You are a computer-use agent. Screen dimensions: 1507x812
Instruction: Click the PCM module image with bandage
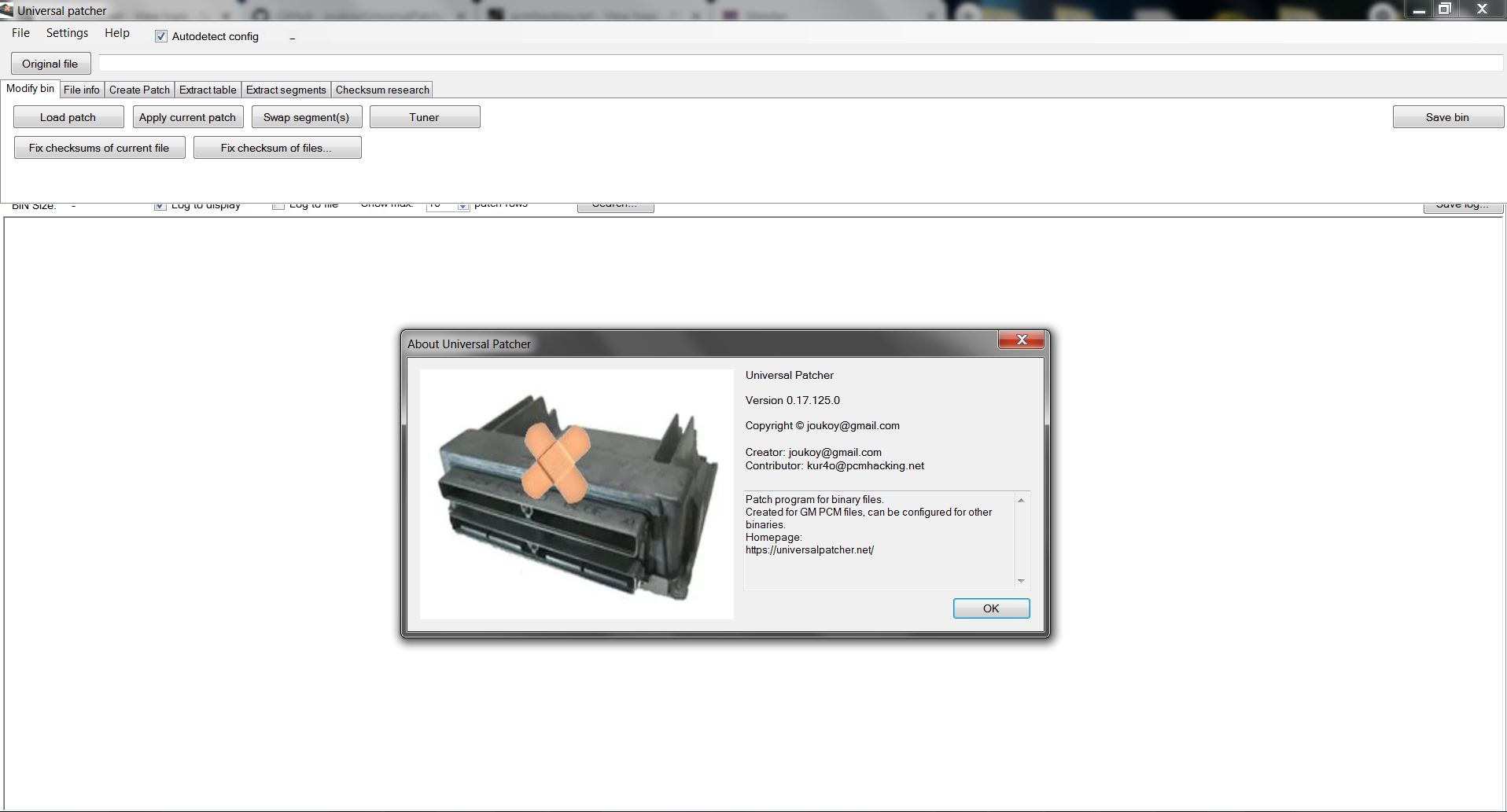(x=577, y=494)
